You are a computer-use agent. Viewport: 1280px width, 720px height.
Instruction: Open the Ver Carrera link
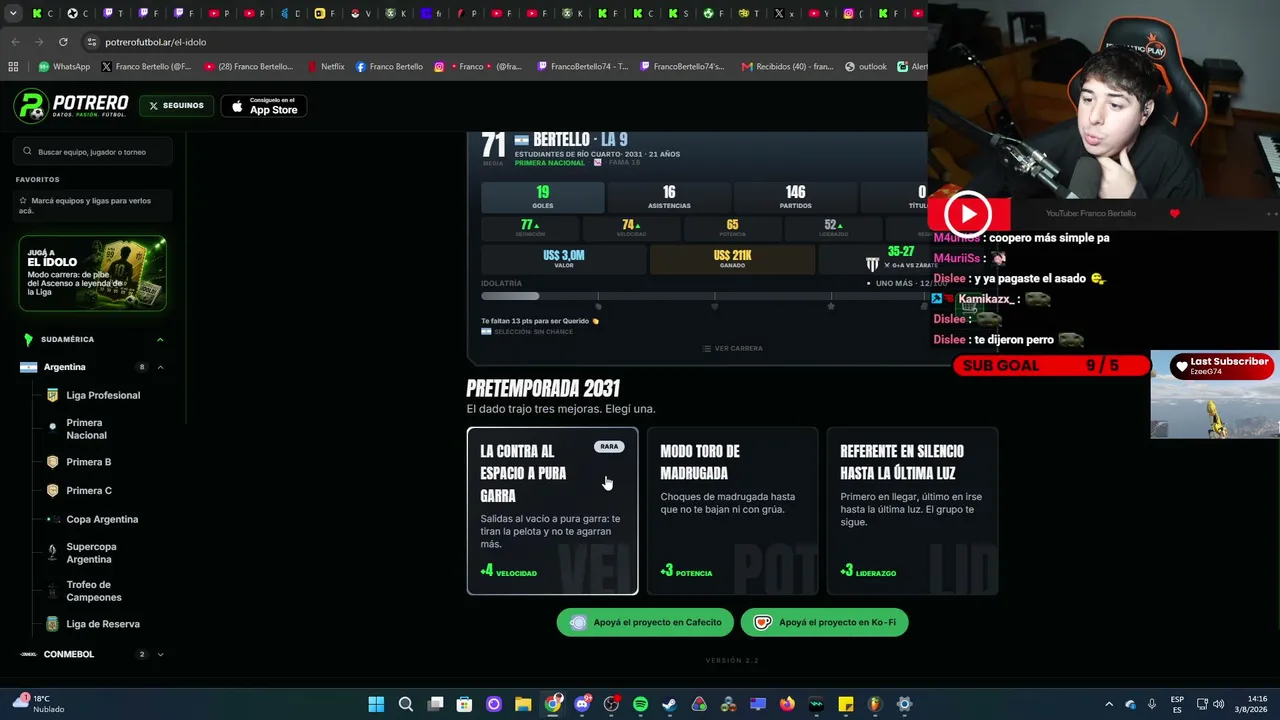pos(732,348)
